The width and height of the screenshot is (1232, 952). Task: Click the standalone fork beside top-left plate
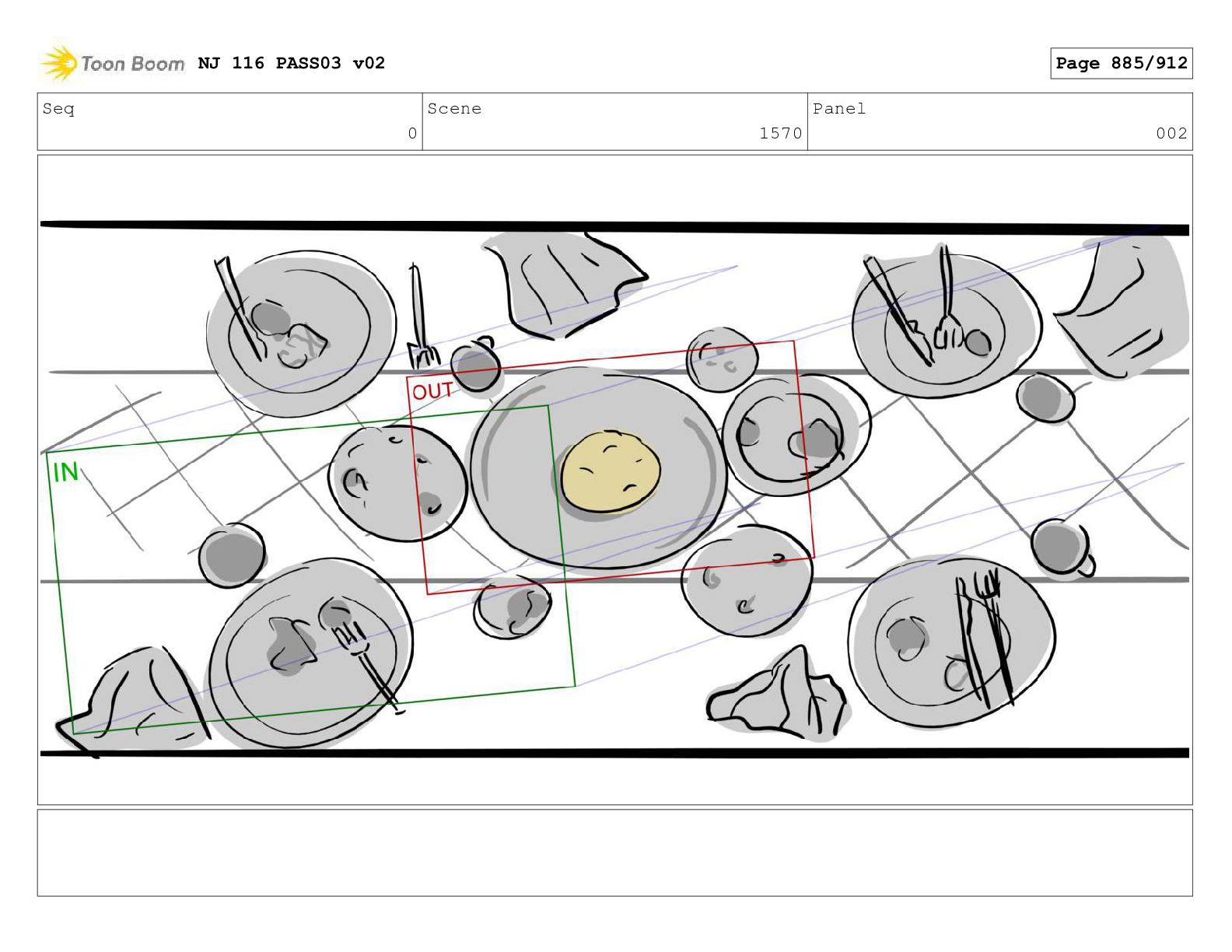(x=421, y=317)
